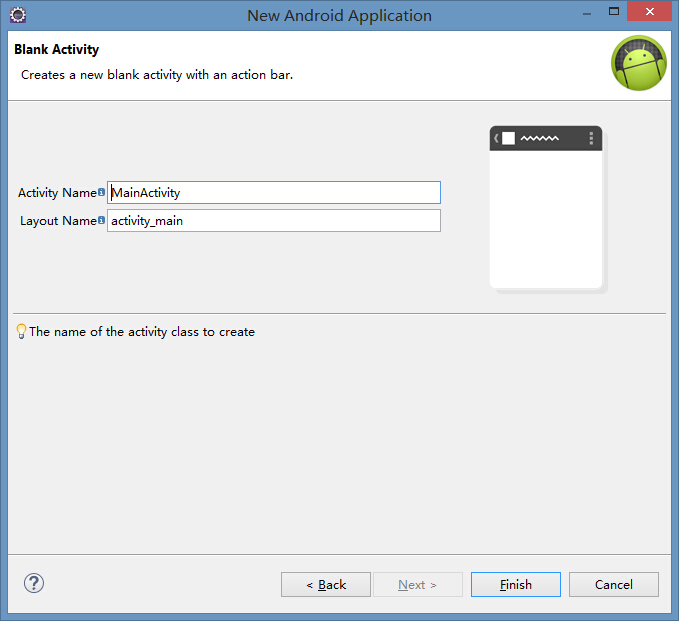This screenshot has width=679, height=621.
Task: Open the help question mark icon
Action: tap(34, 583)
